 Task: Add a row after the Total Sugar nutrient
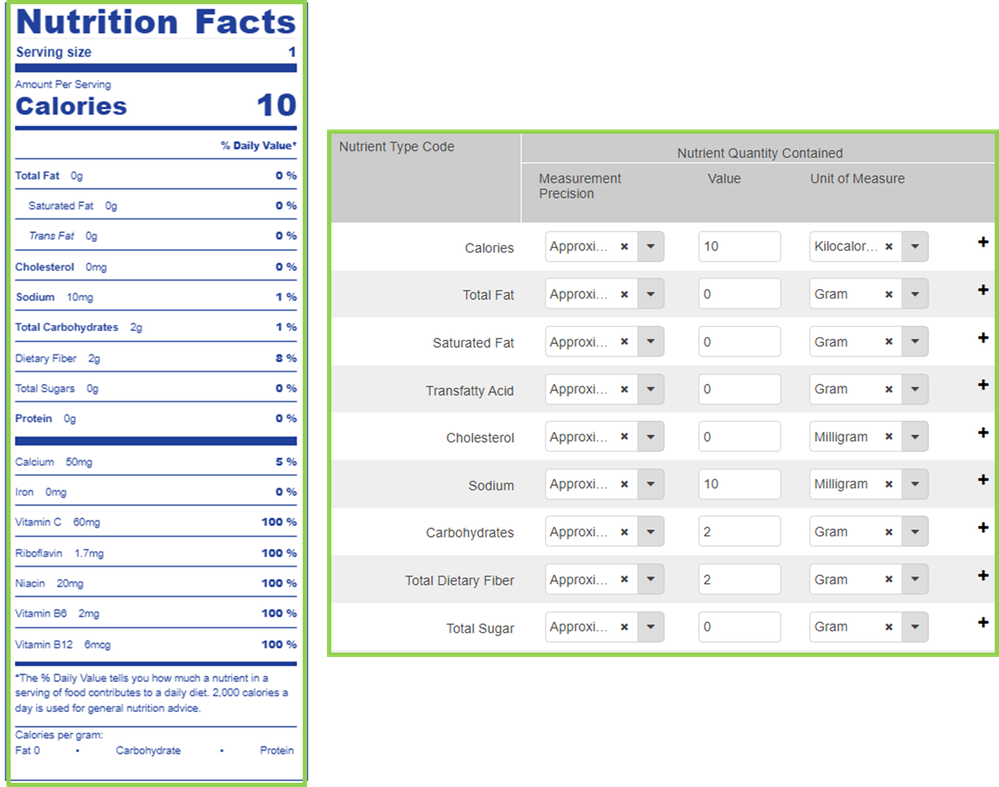point(983,623)
